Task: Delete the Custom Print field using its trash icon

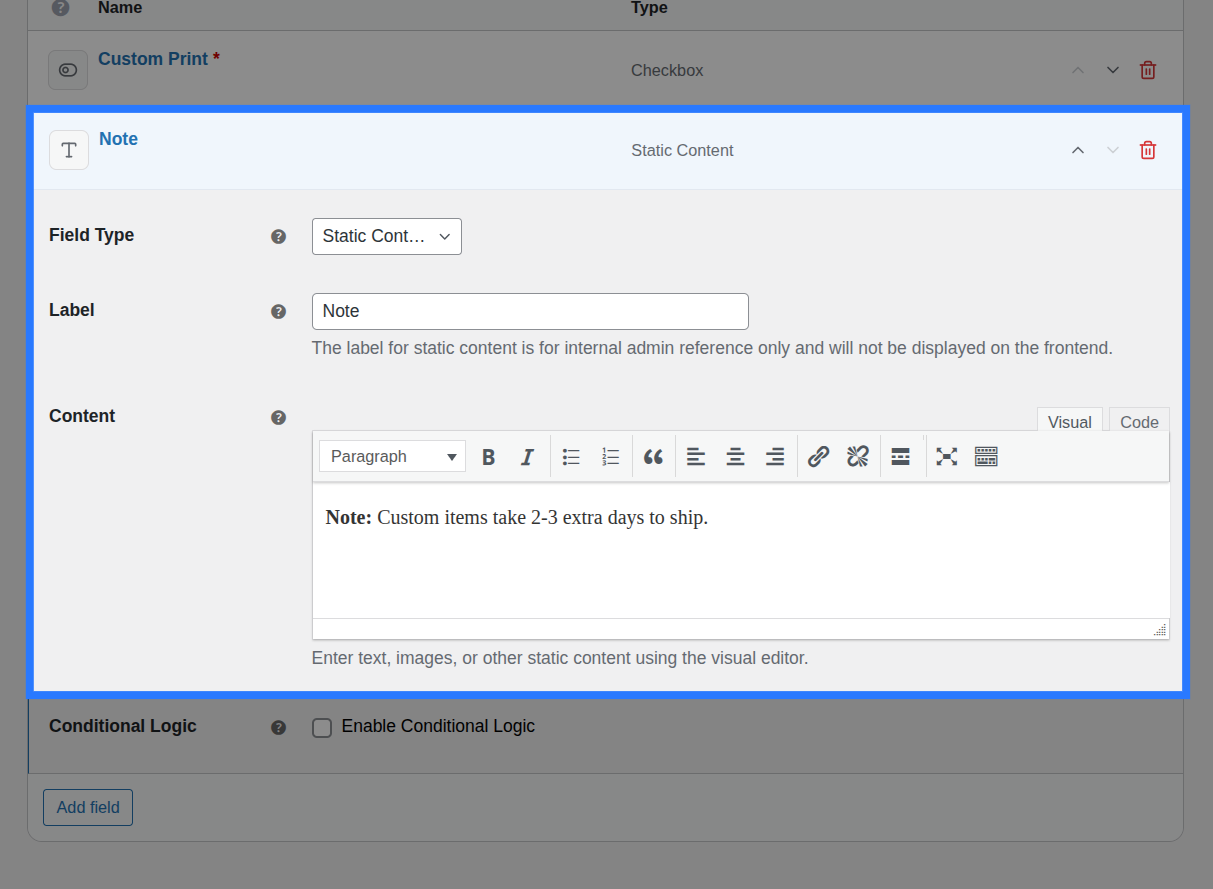Action: tap(1148, 70)
